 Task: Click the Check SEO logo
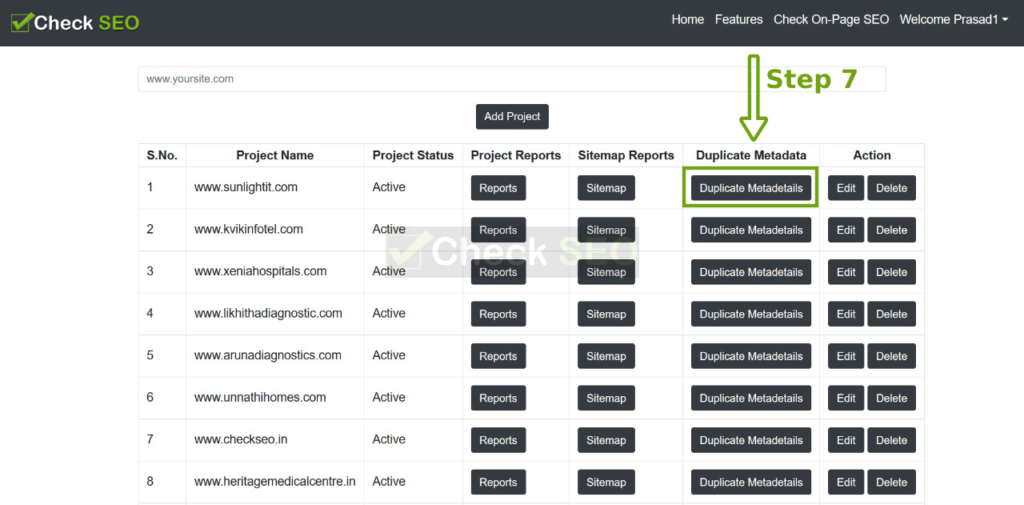[76, 22]
